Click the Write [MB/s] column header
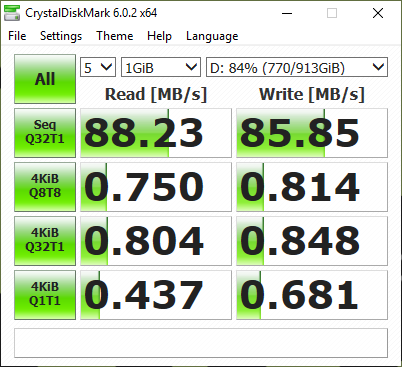Screen dimensions: 402x367 coord(312,94)
